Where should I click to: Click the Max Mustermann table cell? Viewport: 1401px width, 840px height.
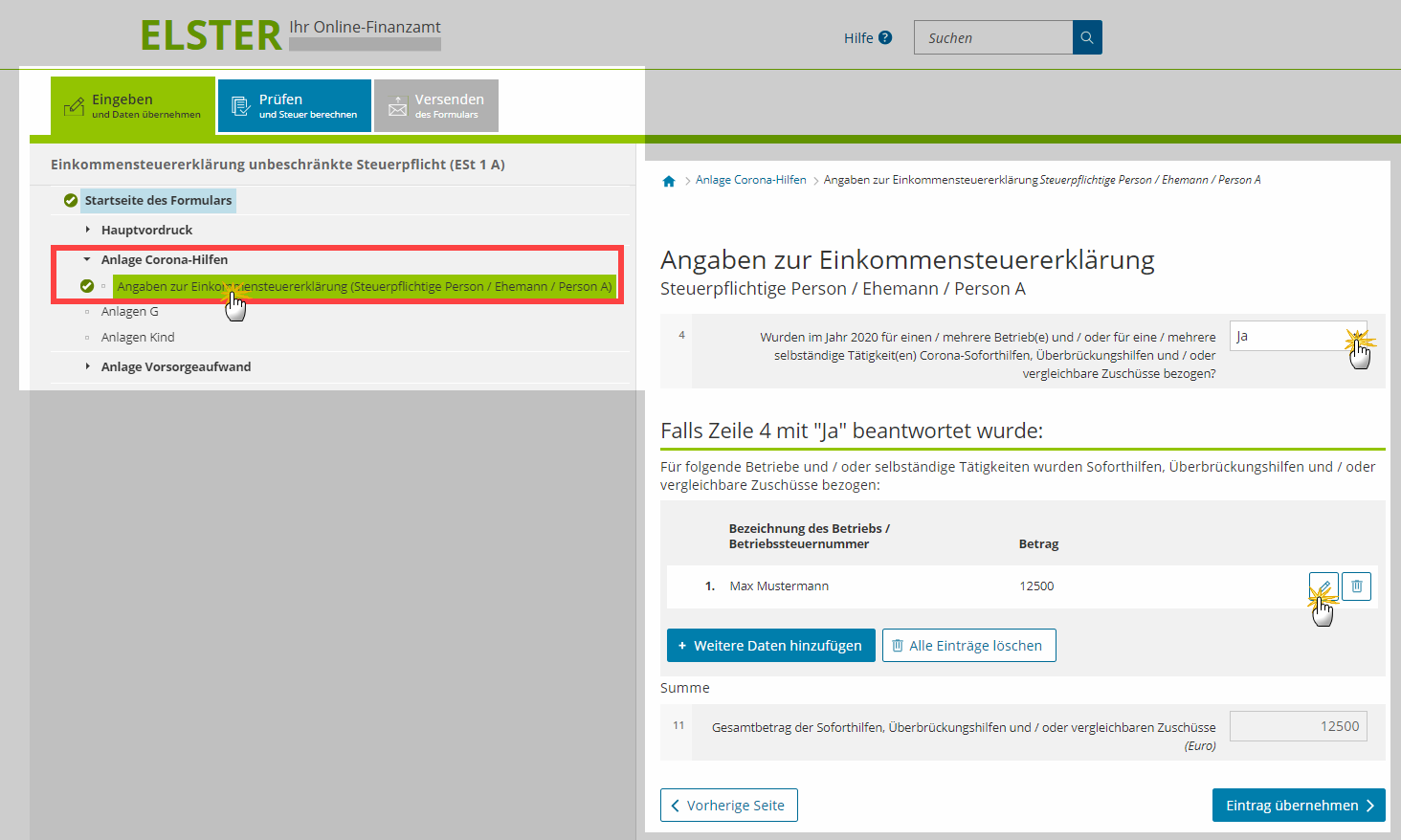tap(779, 586)
